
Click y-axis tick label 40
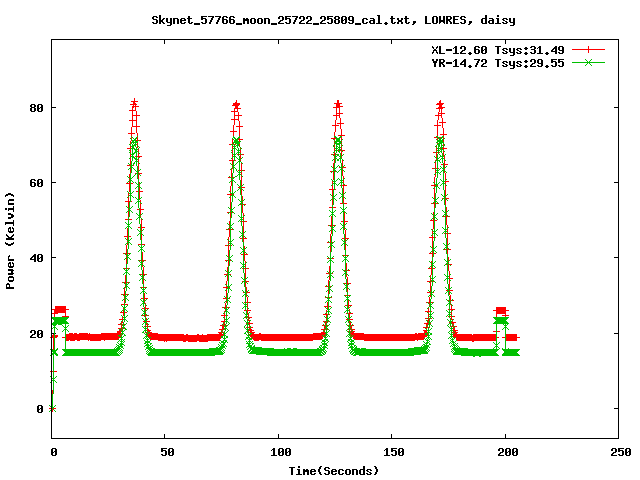(36, 258)
